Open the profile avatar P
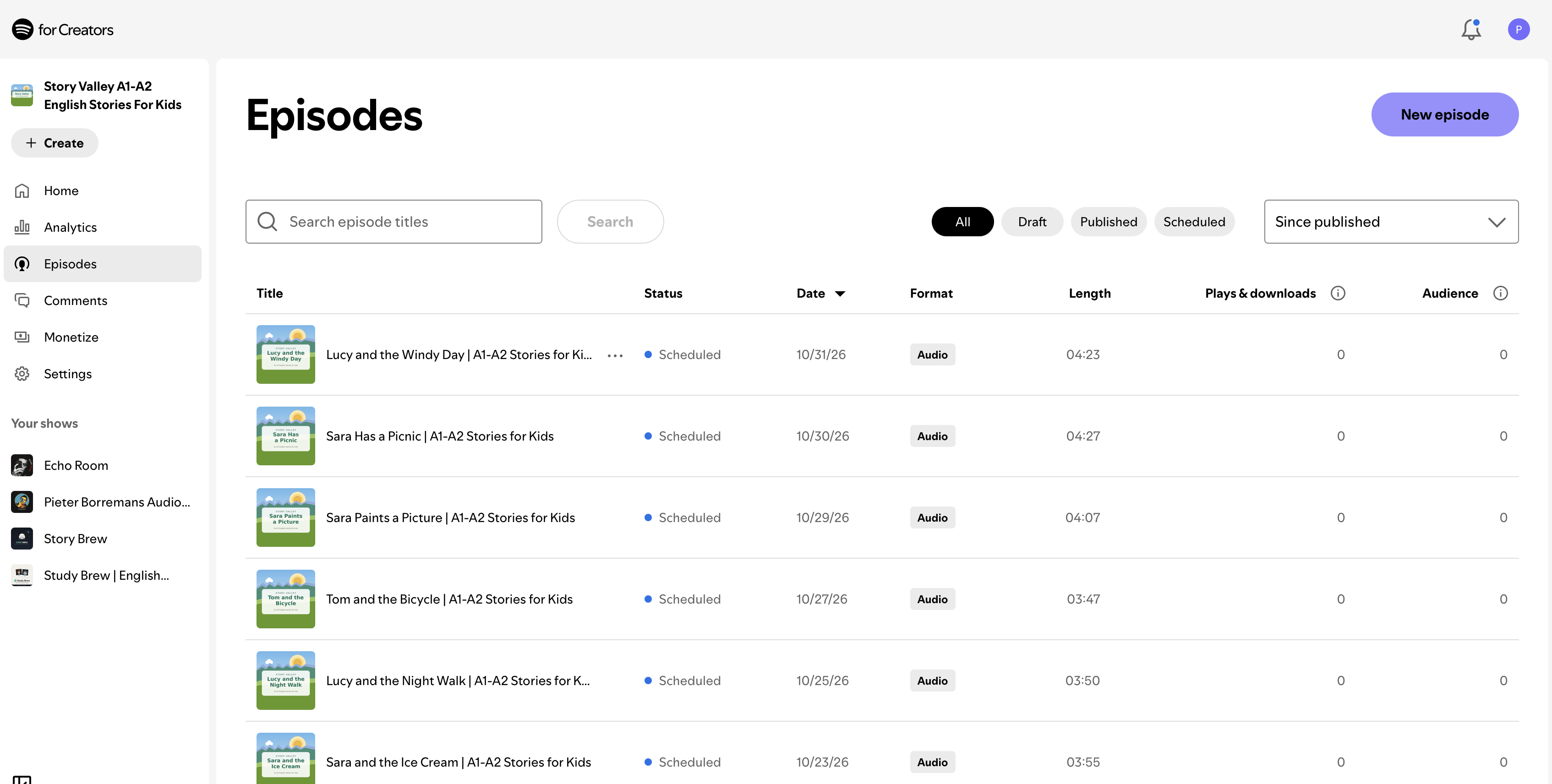The image size is (1552, 784). pyautogui.click(x=1518, y=29)
